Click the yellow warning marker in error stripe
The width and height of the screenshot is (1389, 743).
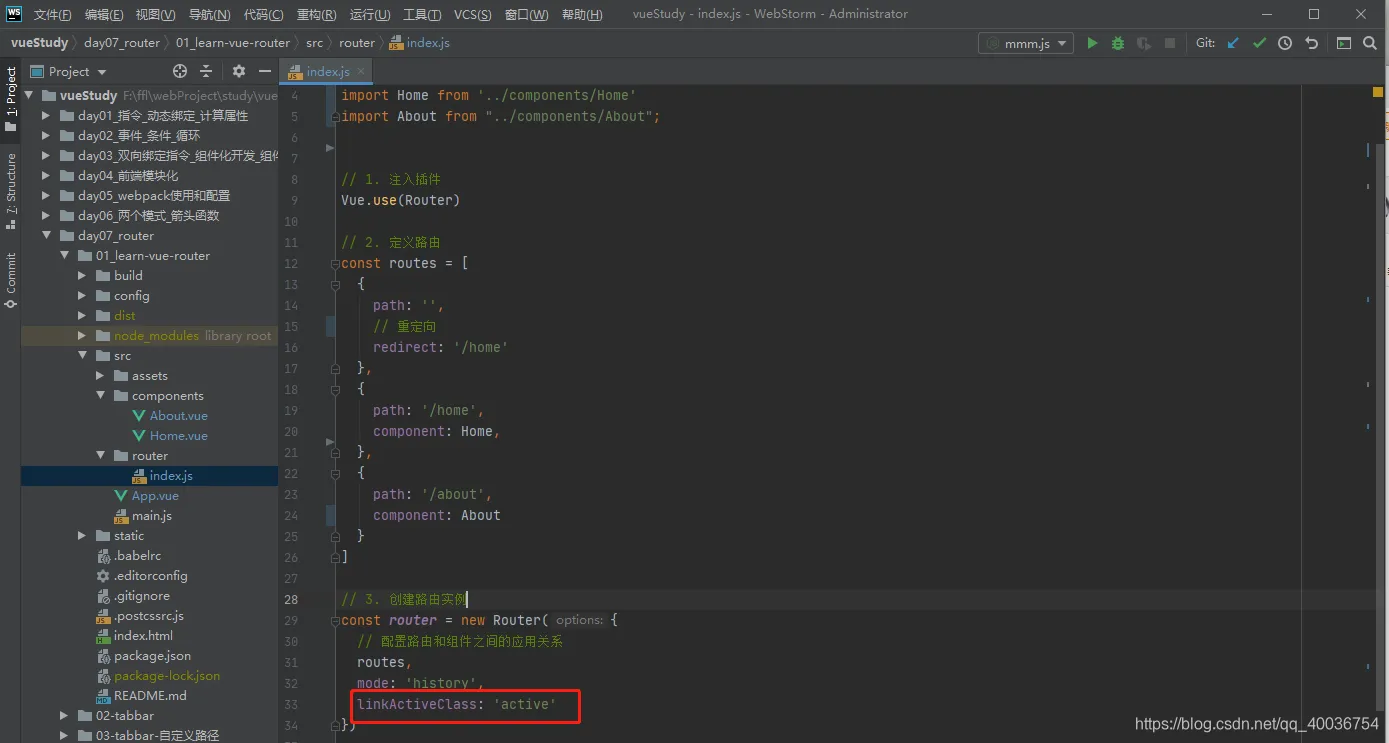pos(1378,92)
